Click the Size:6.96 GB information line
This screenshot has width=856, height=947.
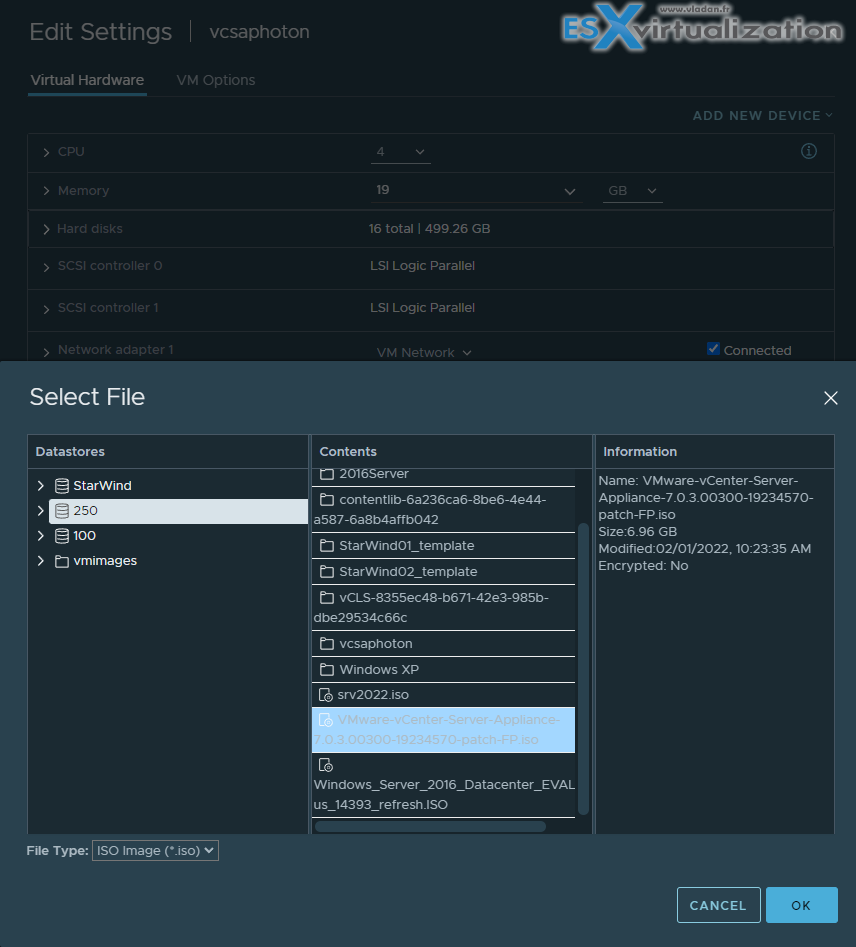tap(637, 531)
